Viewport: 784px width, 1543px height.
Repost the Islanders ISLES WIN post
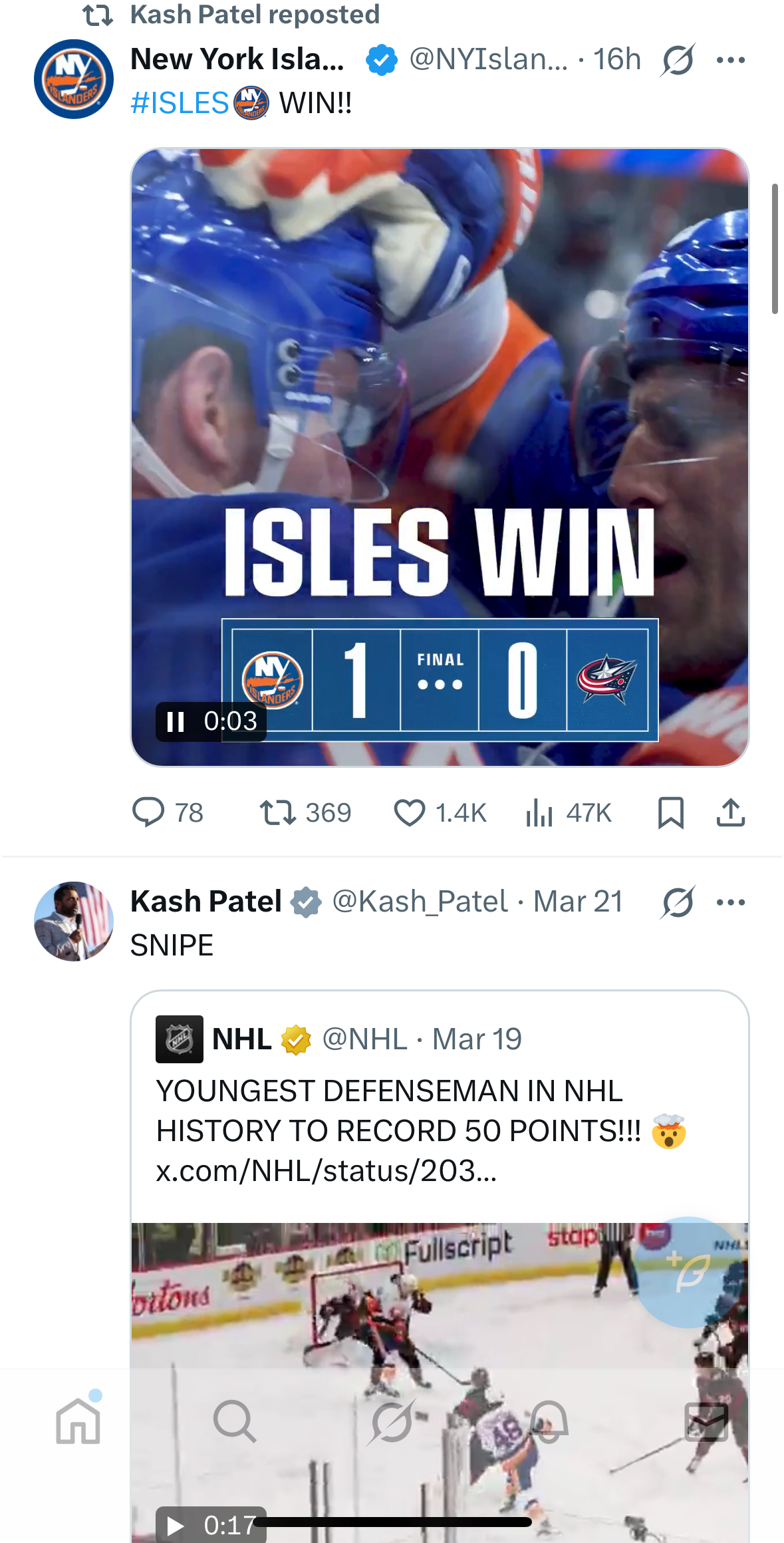tap(278, 812)
